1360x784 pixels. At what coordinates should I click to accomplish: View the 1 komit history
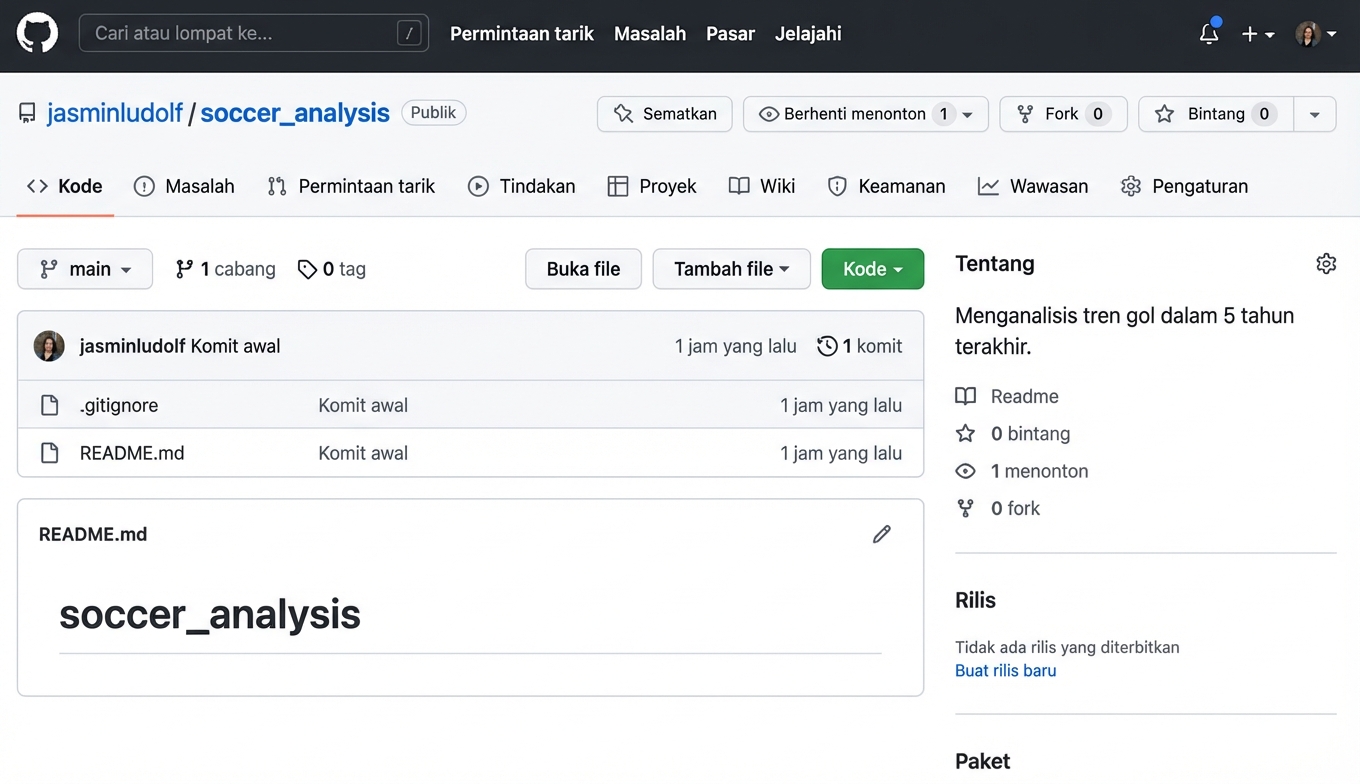tap(860, 346)
